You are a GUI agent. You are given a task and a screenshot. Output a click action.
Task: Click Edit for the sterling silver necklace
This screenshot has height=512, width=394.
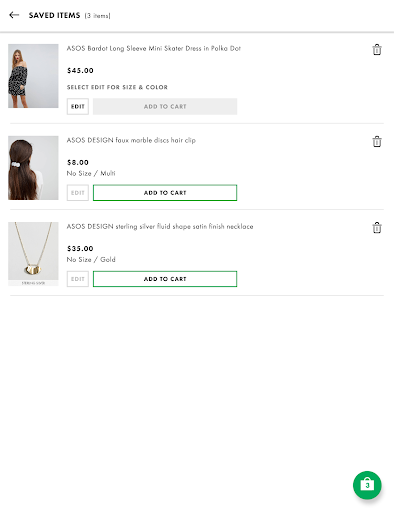click(x=78, y=279)
